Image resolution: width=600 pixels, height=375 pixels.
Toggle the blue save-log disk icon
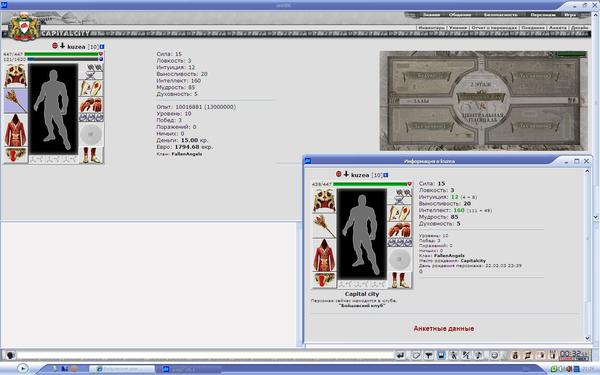click(x=441, y=355)
